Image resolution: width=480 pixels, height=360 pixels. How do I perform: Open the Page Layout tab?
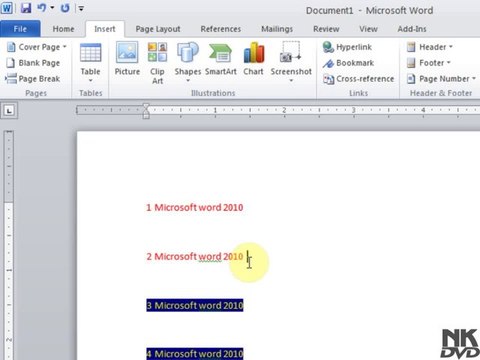pyautogui.click(x=158, y=29)
